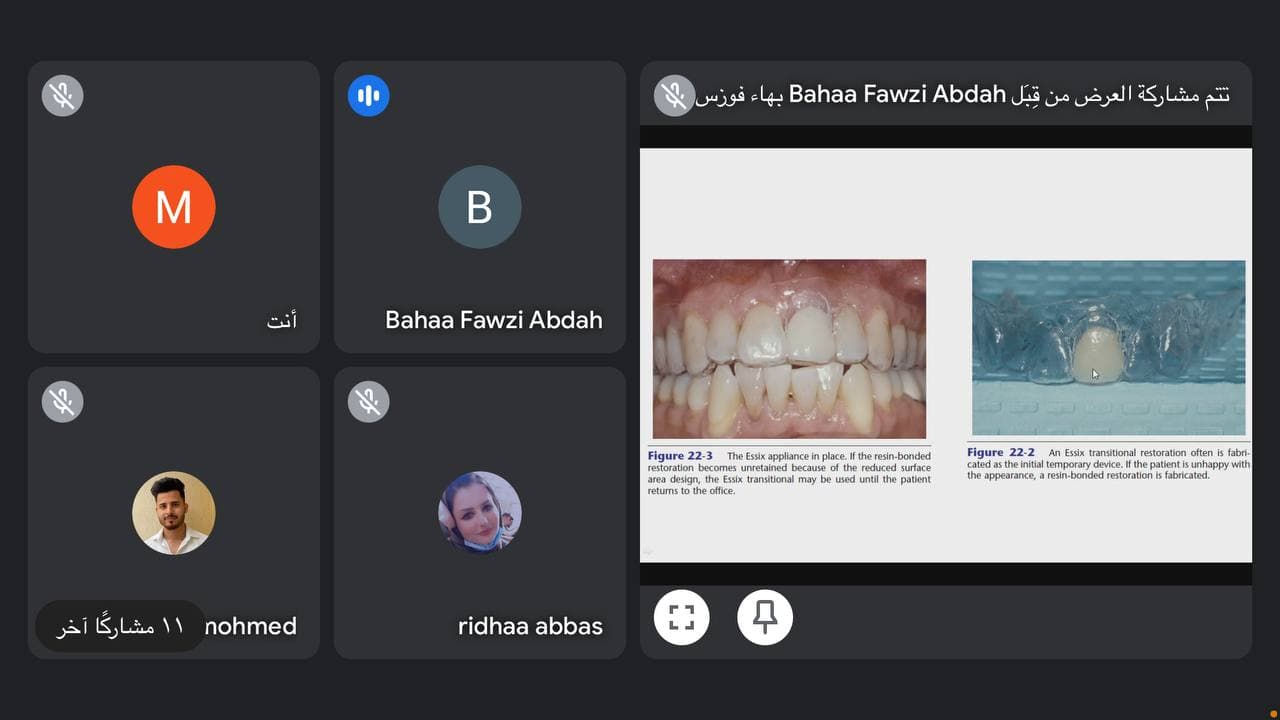The width and height of the screenshot is (1280, 720).
Task: Select mohmed's profile photo
Action: click(x=174, y=513)
